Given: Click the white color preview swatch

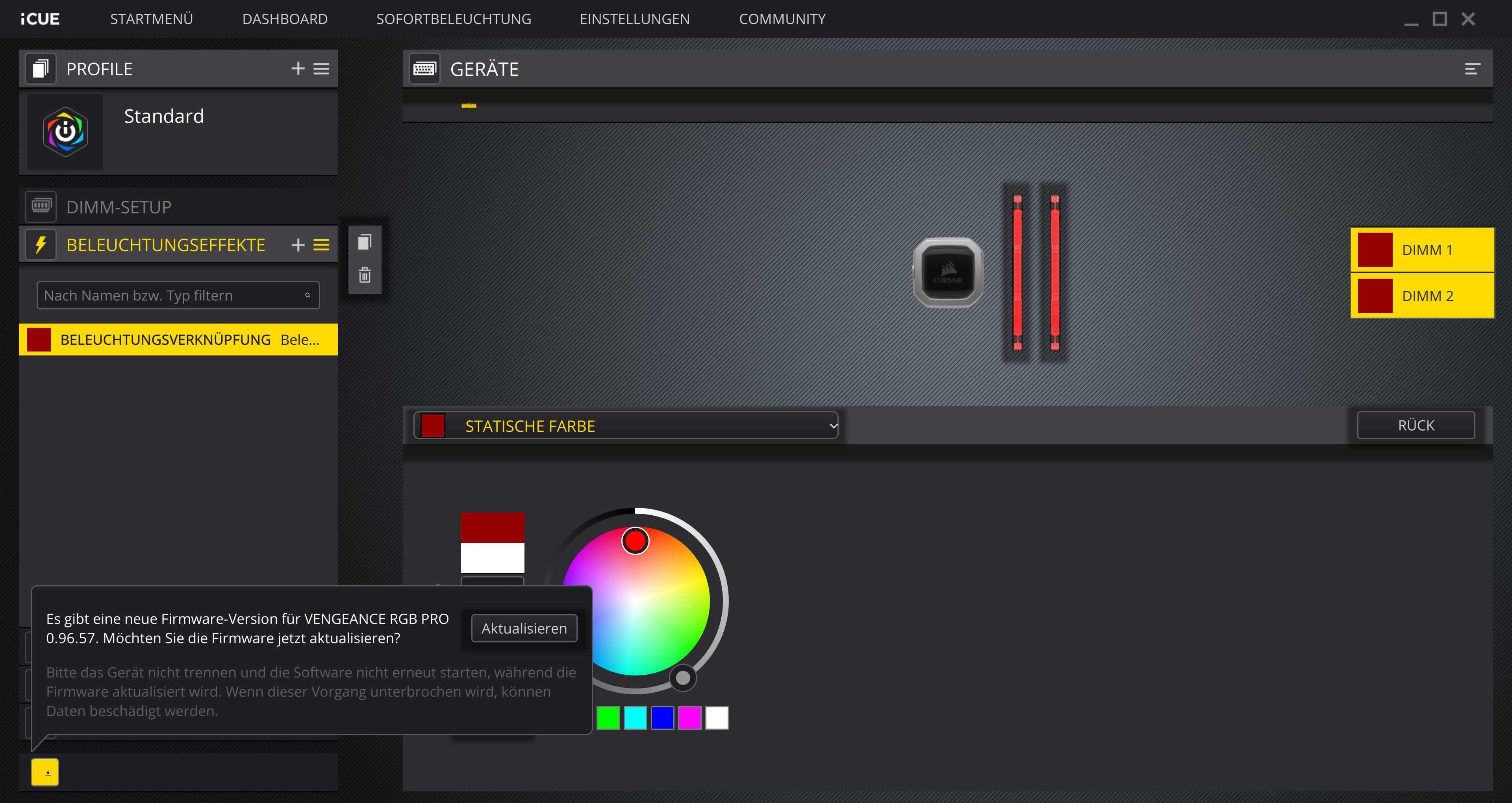Looking at the screenshot, I should tap(492, 557).
